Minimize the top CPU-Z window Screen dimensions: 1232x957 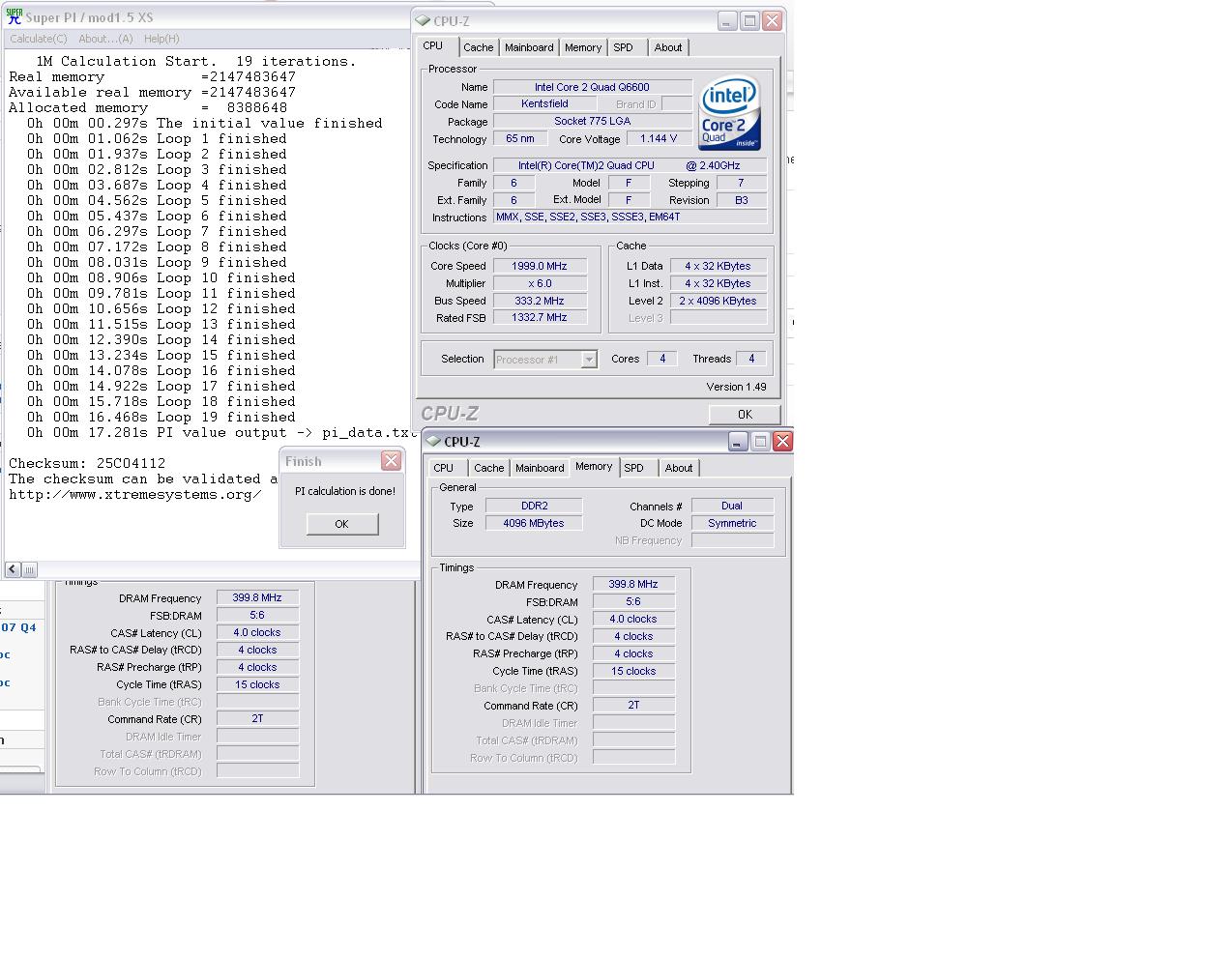tap(727, 20)
